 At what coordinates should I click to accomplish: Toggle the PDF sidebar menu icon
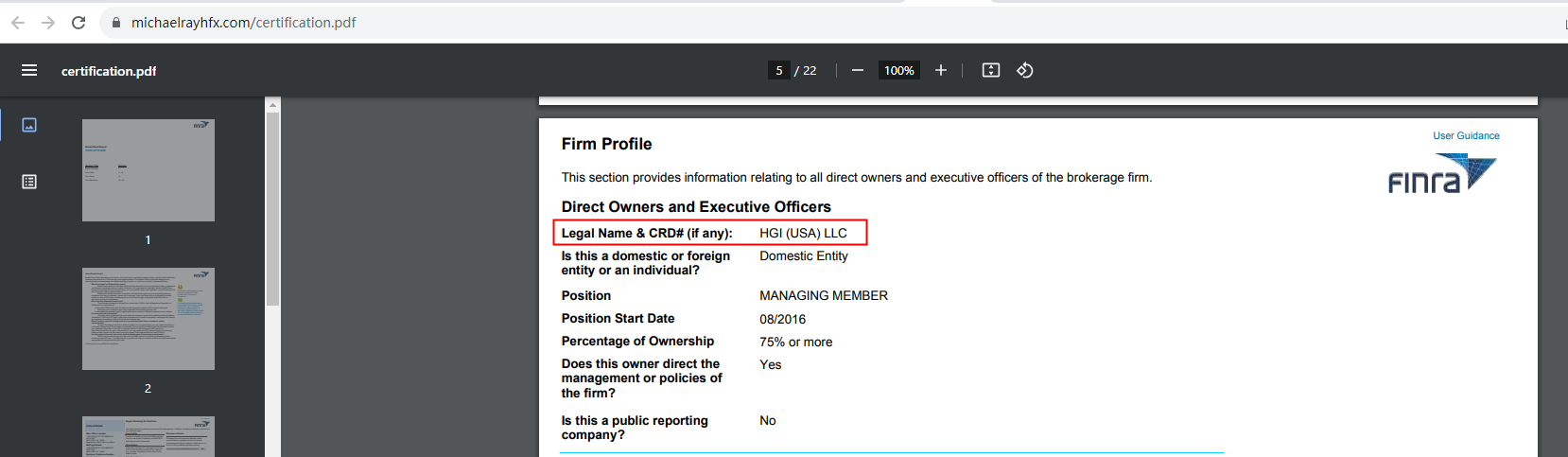[x=29, y=71]
